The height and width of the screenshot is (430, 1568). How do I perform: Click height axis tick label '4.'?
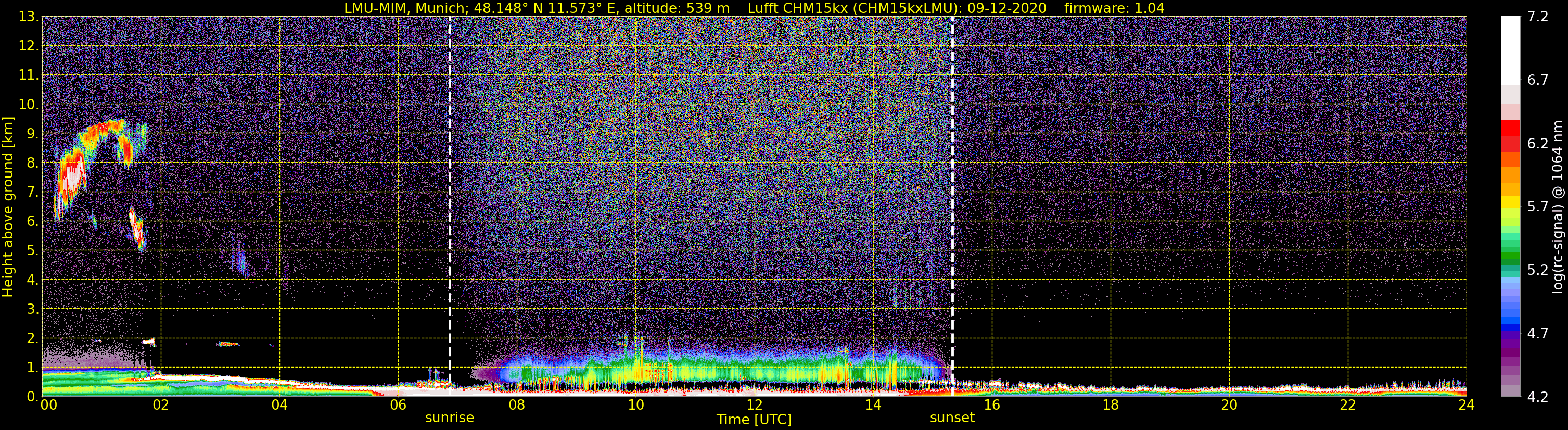[32, 280]
